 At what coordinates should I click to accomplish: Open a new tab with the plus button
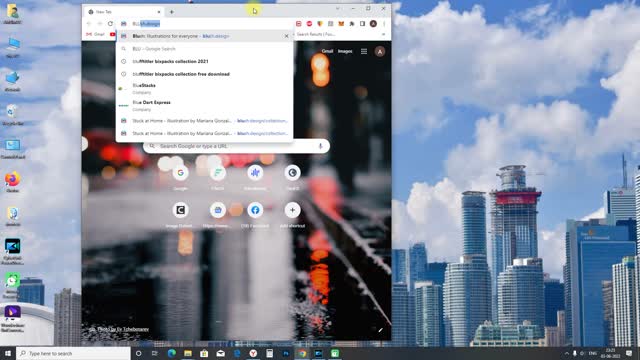pyautogui.click(x=171, y=12)
